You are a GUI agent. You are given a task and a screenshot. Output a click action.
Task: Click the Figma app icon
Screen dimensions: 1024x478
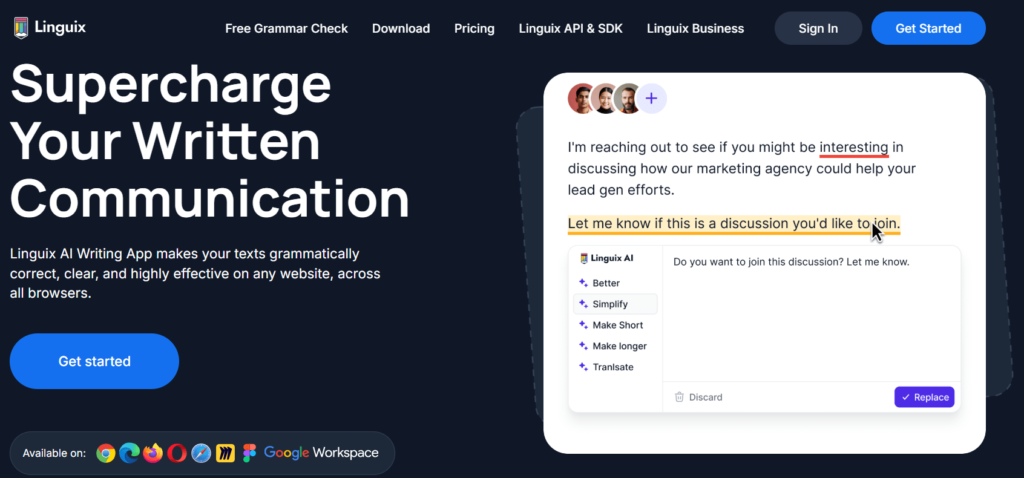tap(249, 453)
